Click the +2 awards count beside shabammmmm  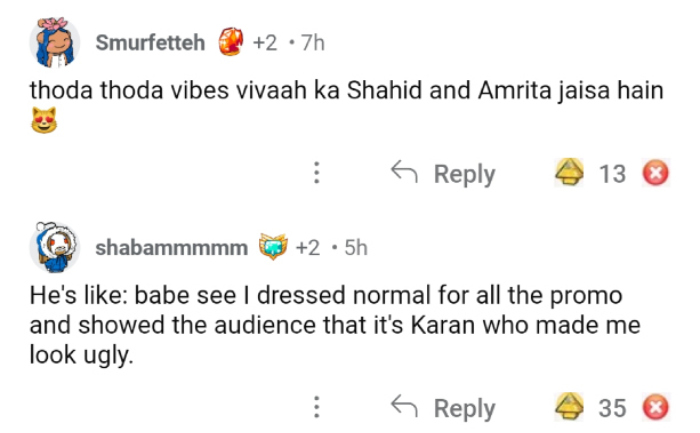pos(308,248)
